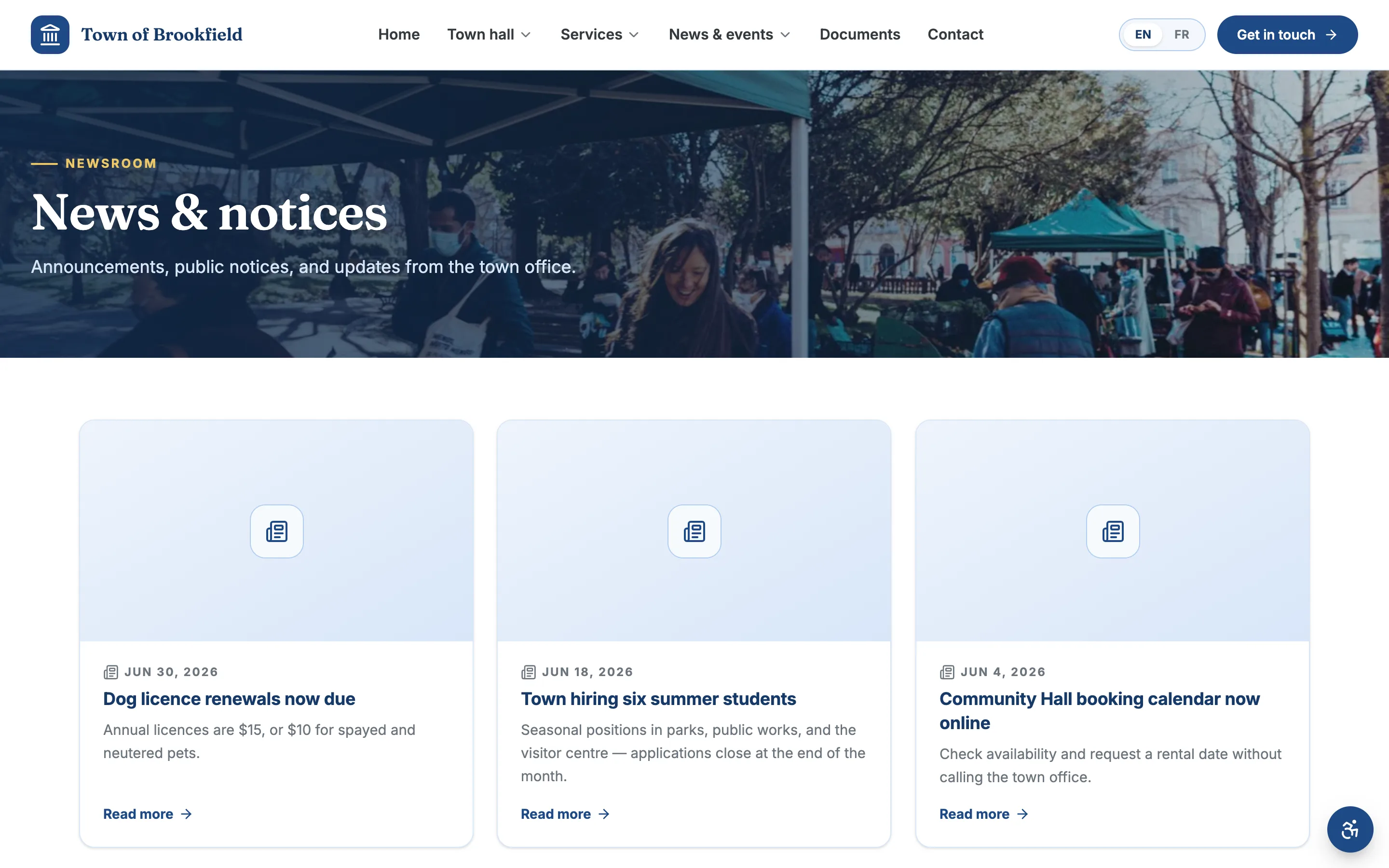The image size is (1389, 868).
Task: Click the newspaper icon on the Dog licence card
Action: (277, 531)
